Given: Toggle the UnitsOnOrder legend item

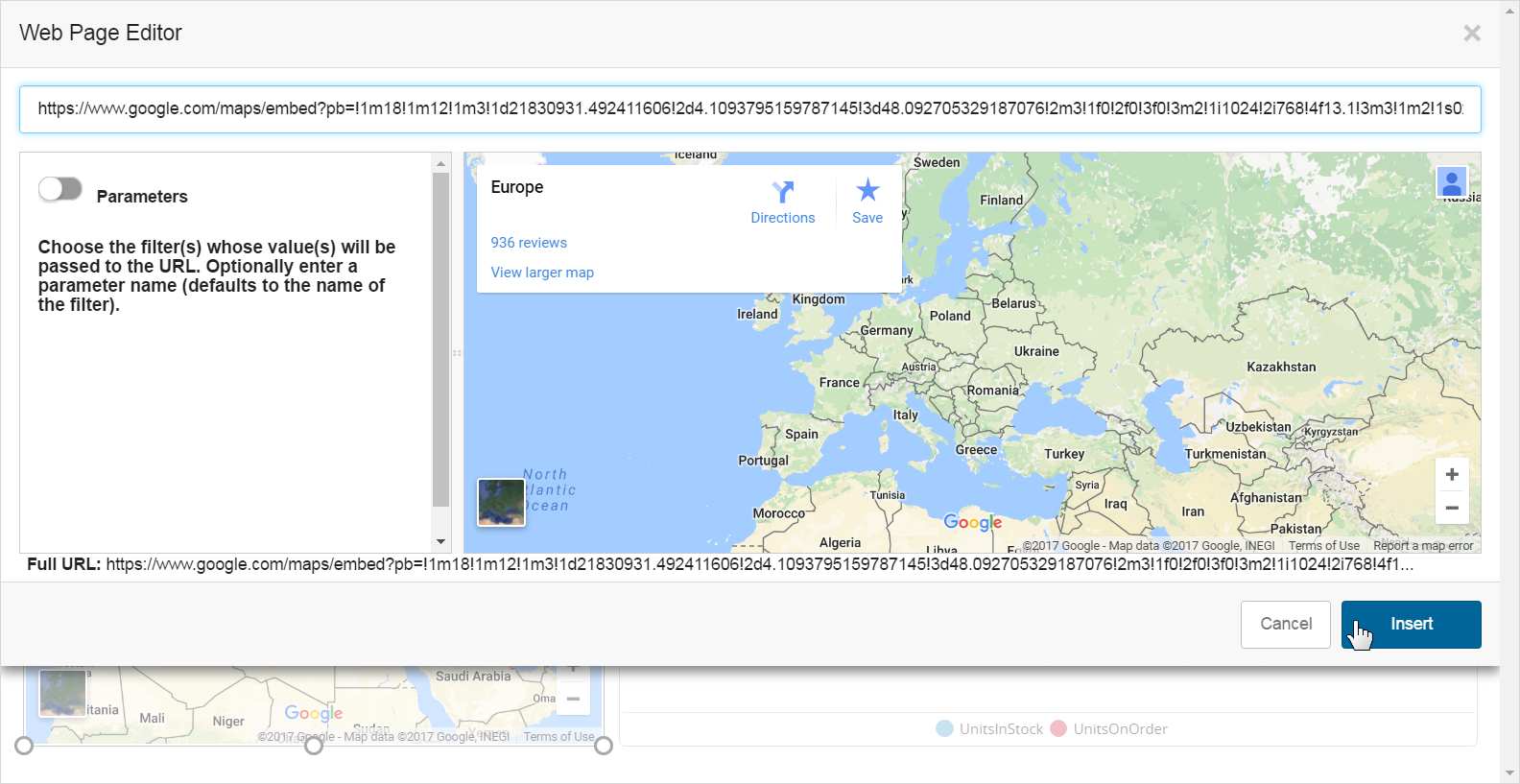Looking at the screenshot, I should (1109, 729).
